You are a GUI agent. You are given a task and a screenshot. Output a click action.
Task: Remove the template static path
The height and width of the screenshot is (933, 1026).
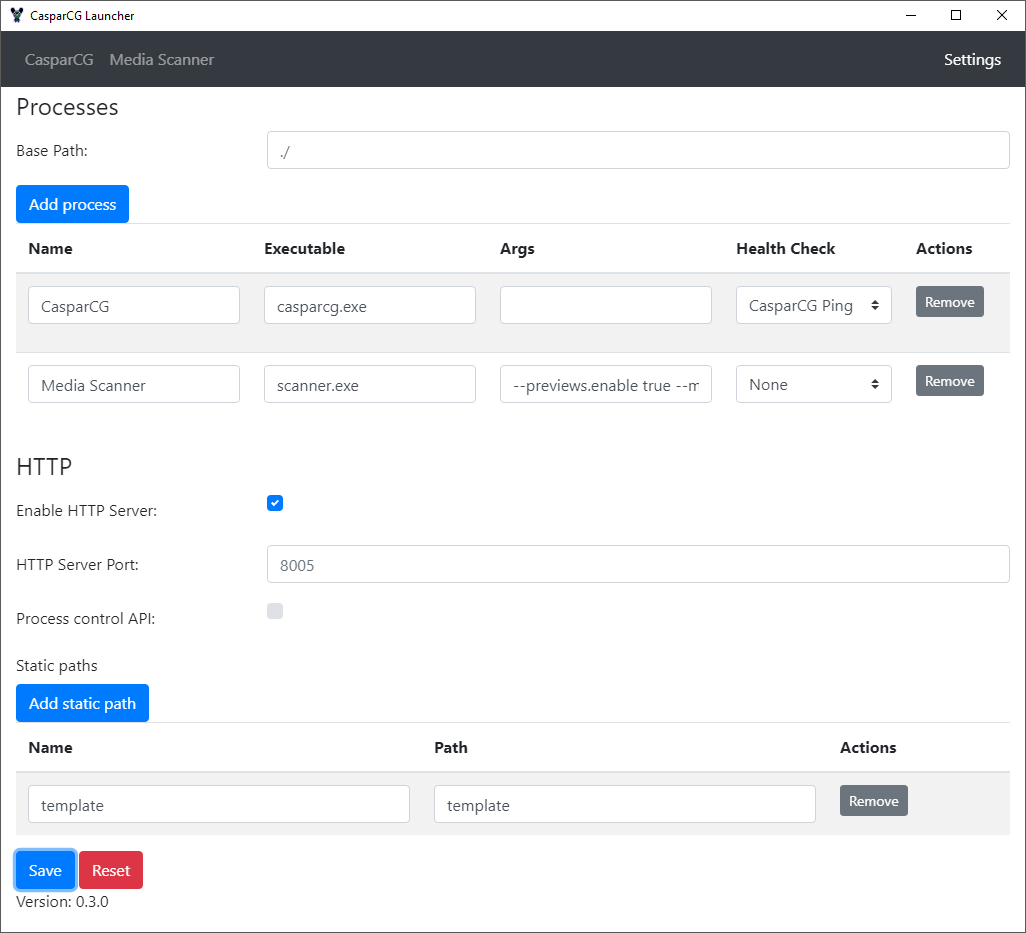[x=874, y=801]
